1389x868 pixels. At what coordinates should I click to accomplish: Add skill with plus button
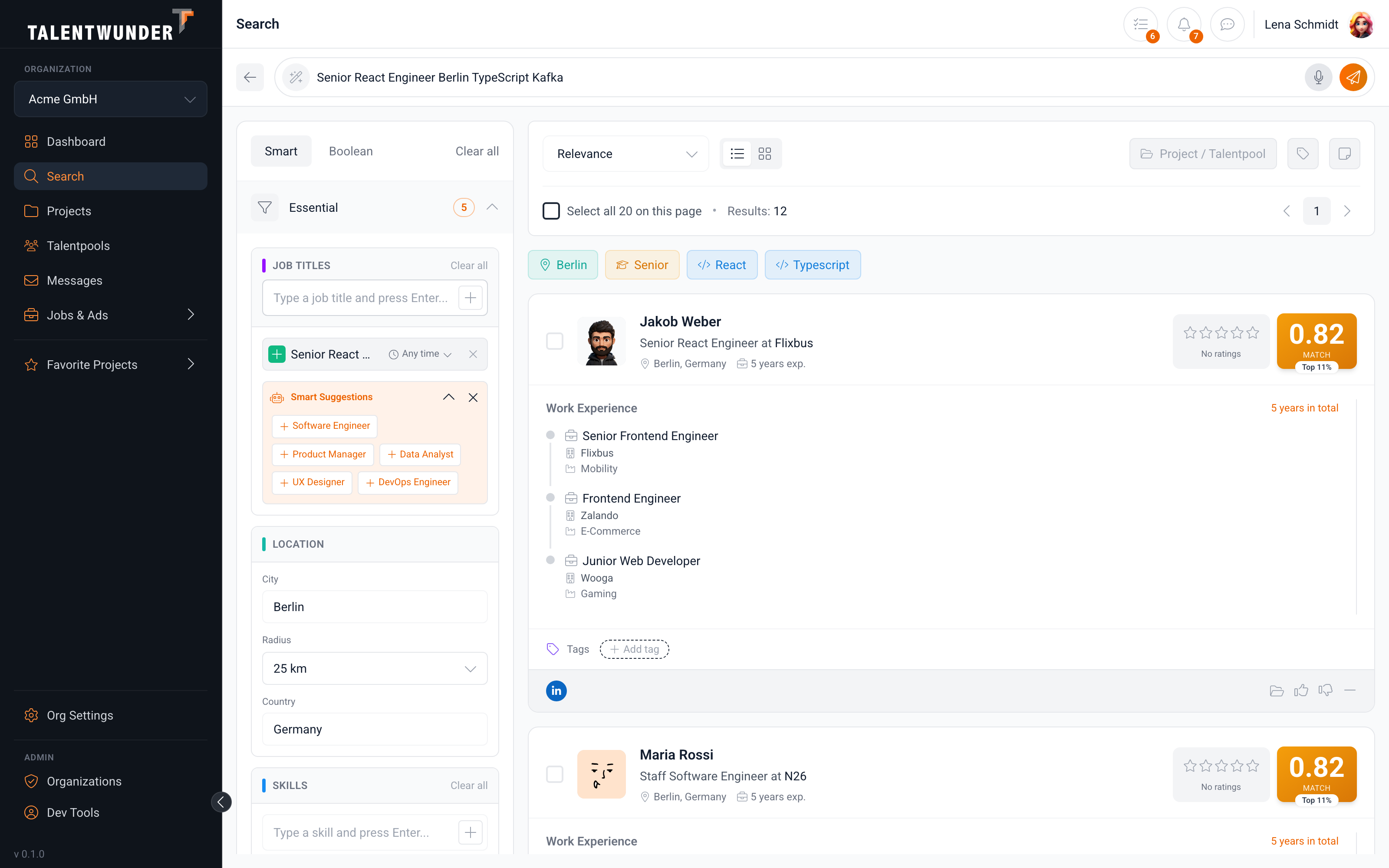click(470, 832)
